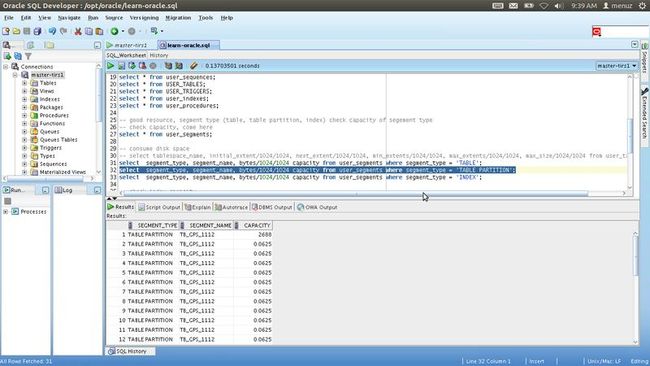
Task: Switch to the master-tirs1 editor tab
Action: (x=128, y=45)
